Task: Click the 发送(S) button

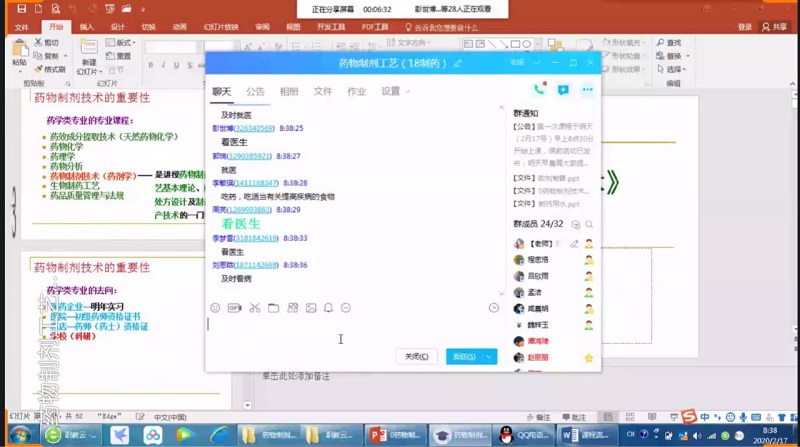Action: 463,356
